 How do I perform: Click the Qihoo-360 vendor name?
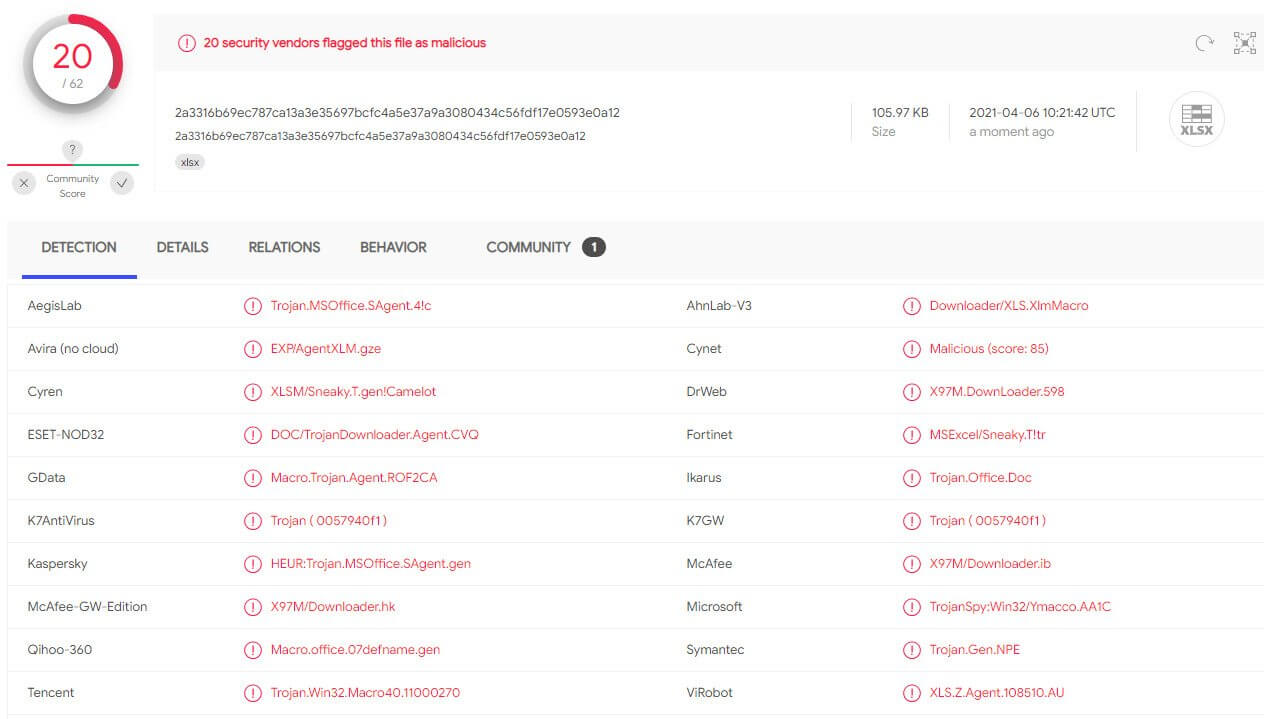[x=60, y=650]
